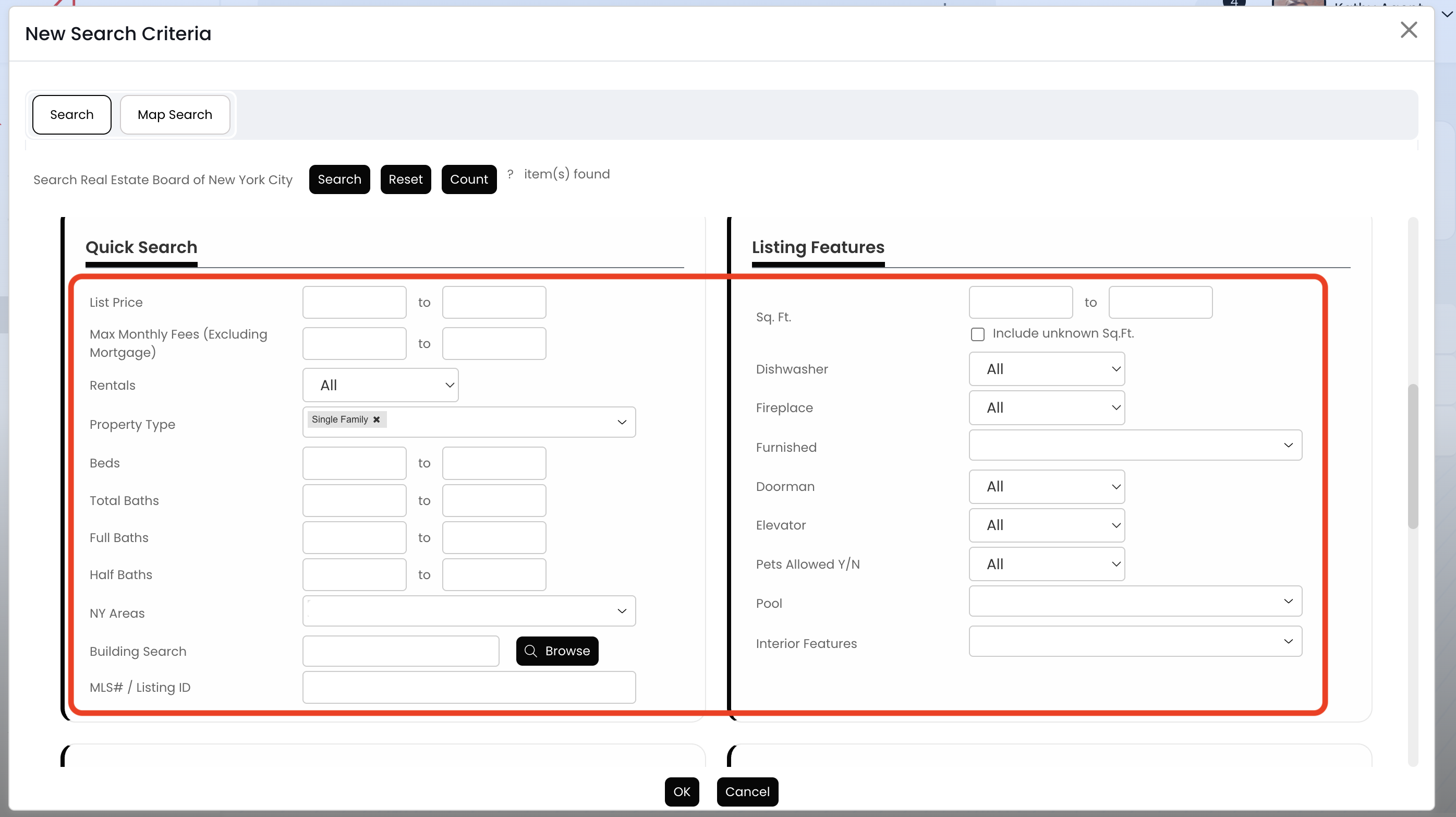The image size is (1456, 817).
Task: Expand the Property Type dropdown arrow
Action: [x=622, y=422]
